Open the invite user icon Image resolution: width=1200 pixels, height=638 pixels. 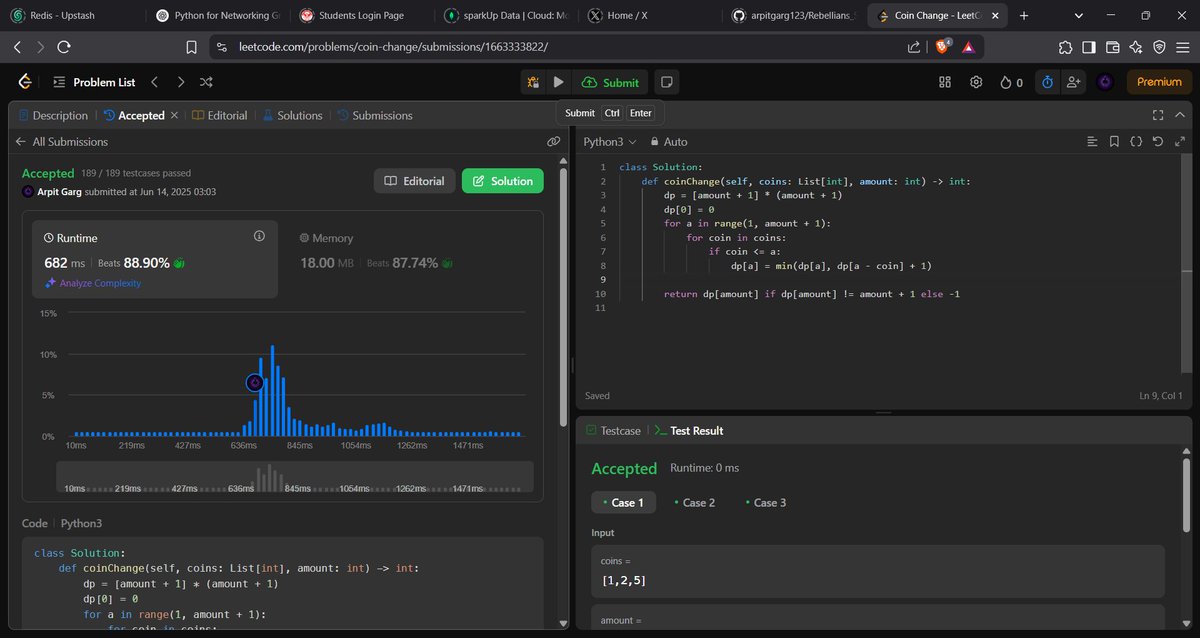(x=1074, y=82)
